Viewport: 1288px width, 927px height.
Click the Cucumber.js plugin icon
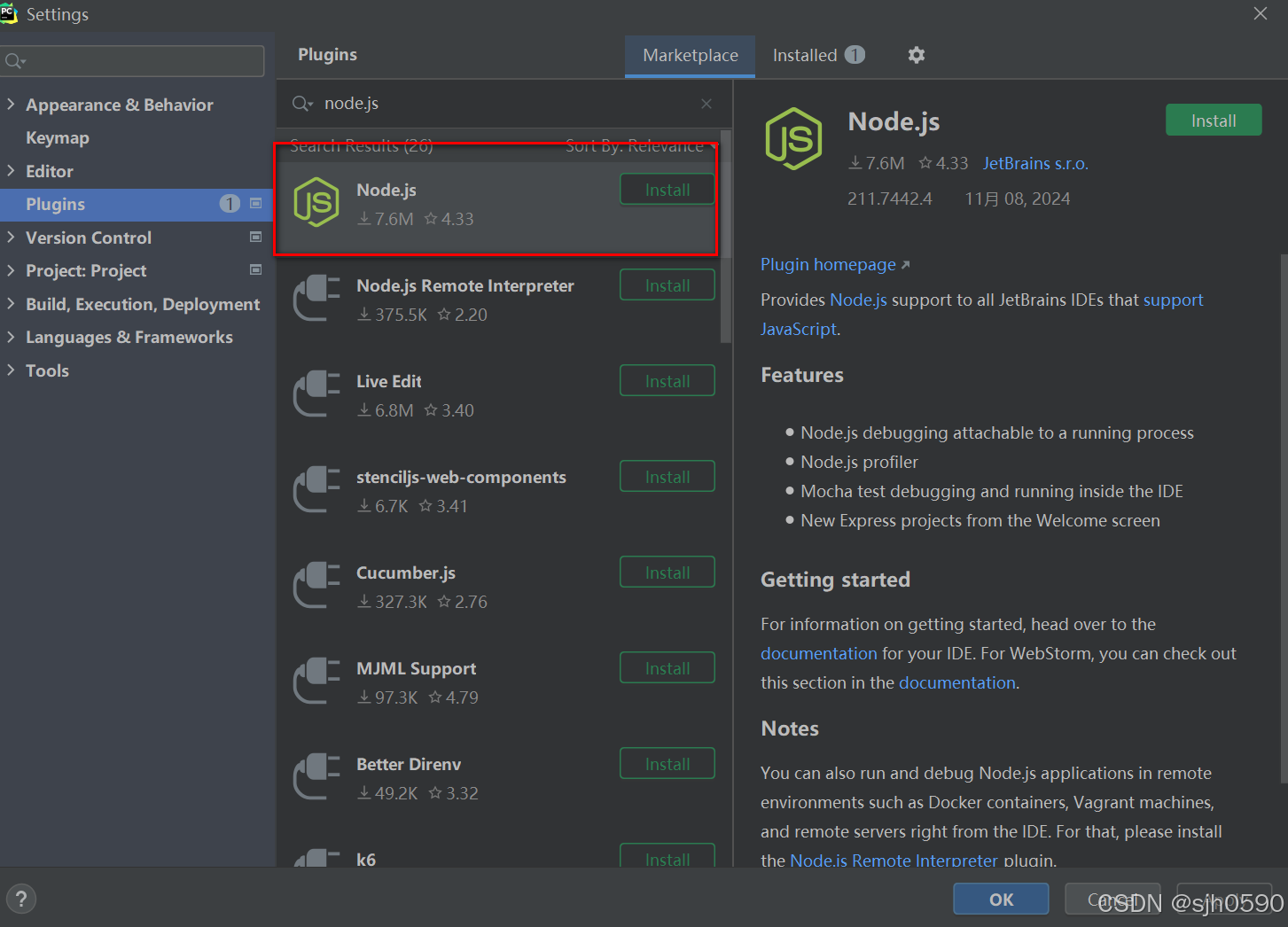pos(316,586)
